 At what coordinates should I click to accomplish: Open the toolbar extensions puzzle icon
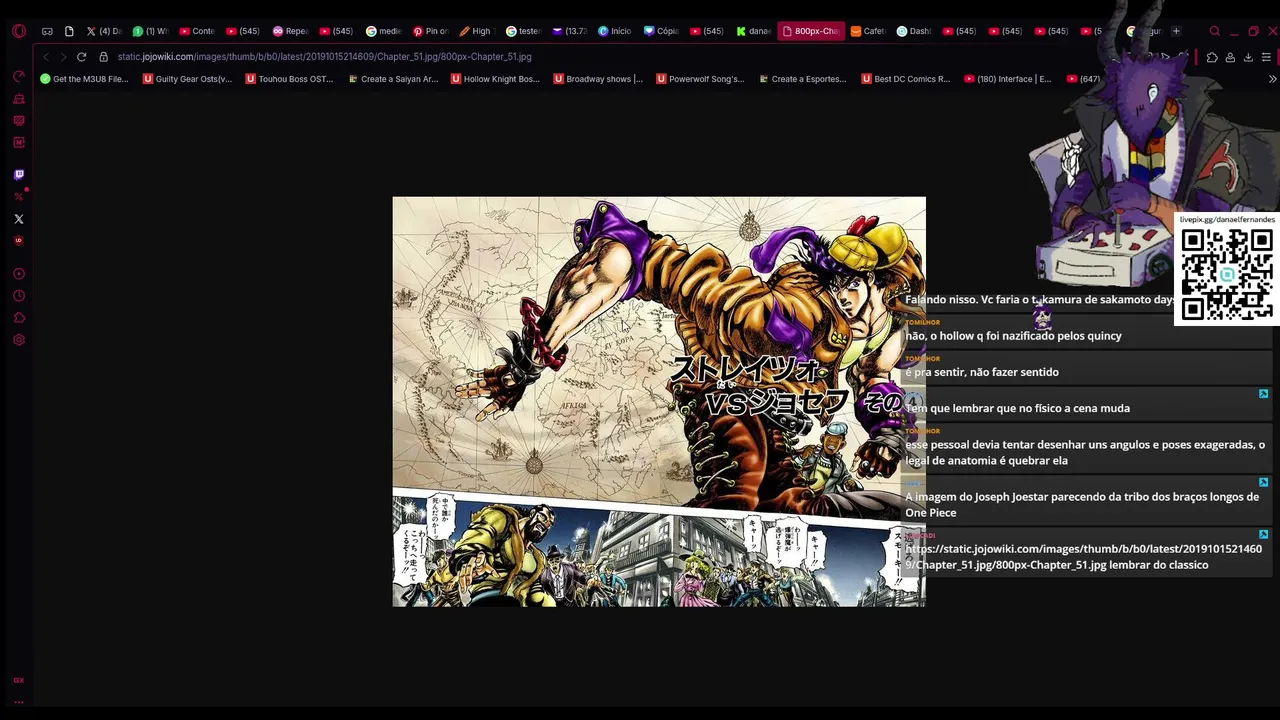[x=1212, y=57]
